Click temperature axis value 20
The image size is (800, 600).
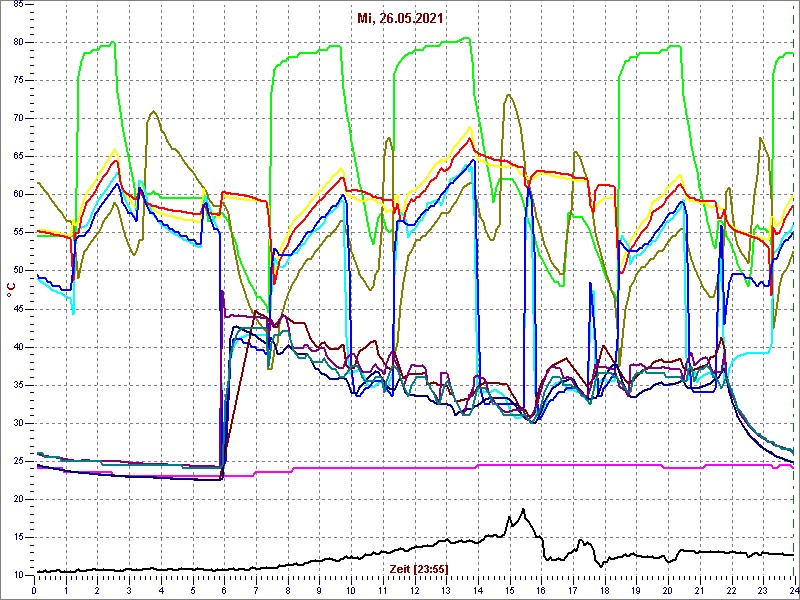18,500
